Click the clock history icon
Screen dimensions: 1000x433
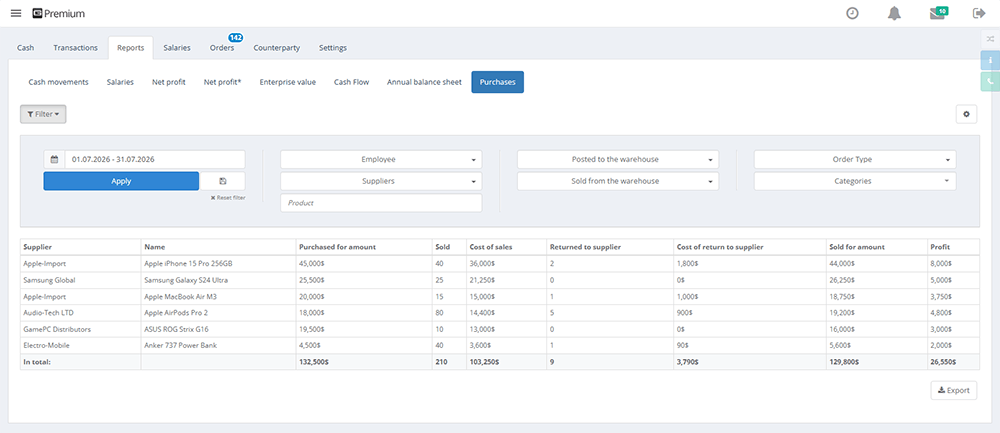(852, 13)
